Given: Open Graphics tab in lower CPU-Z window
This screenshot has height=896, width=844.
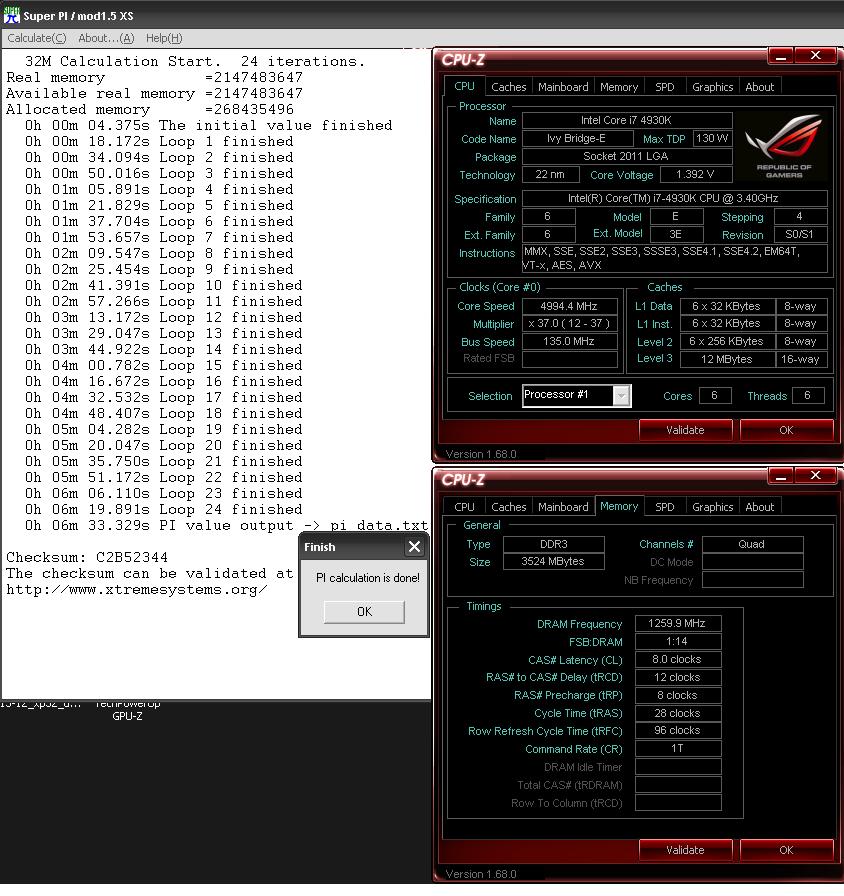Looking at the screenshot, I should [713, 507].
